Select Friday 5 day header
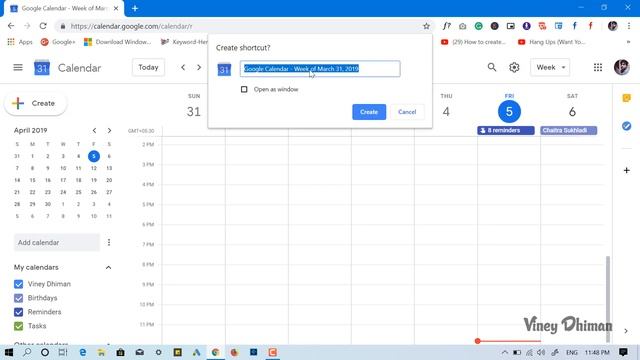This screenshot has height=360, width=640. [509, 111]
